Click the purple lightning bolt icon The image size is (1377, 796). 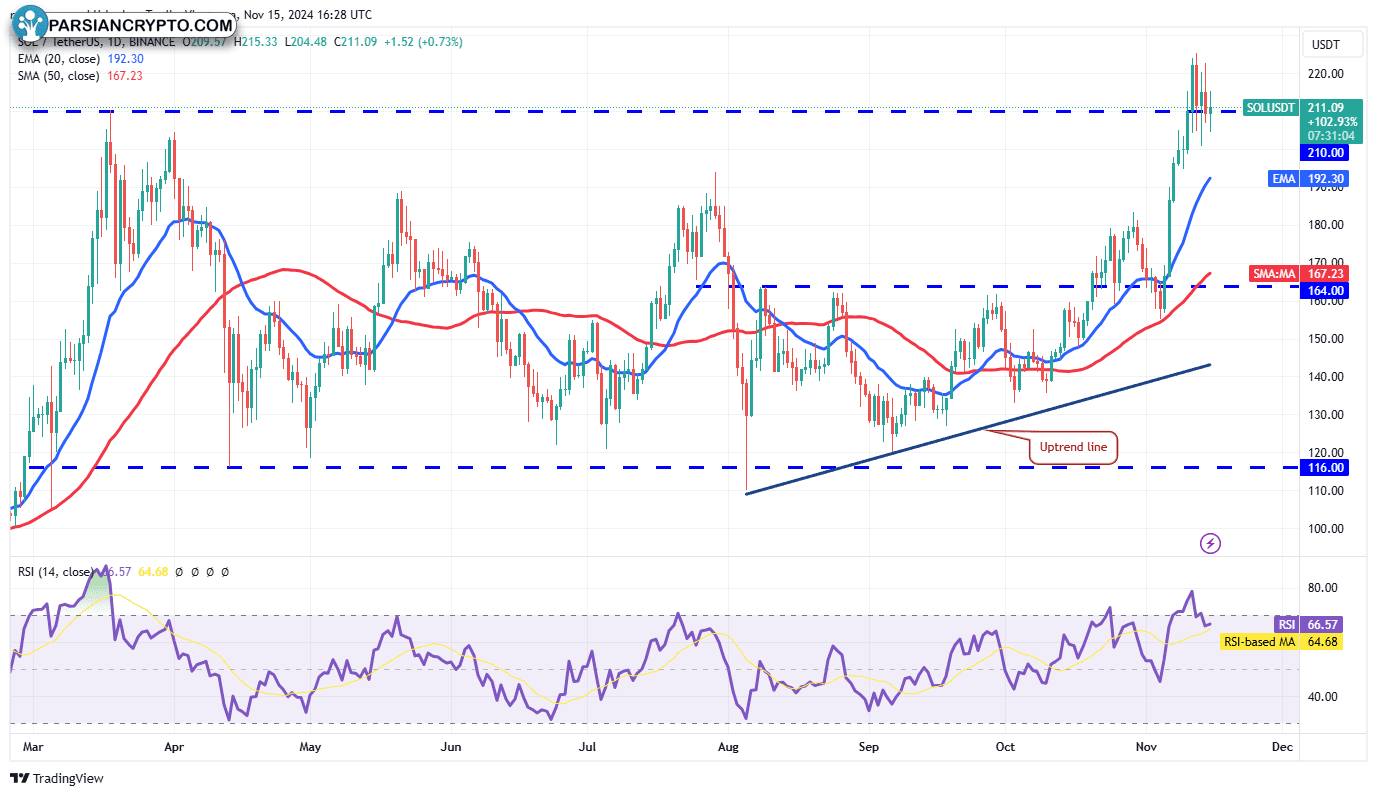(x=1211, y=543)
